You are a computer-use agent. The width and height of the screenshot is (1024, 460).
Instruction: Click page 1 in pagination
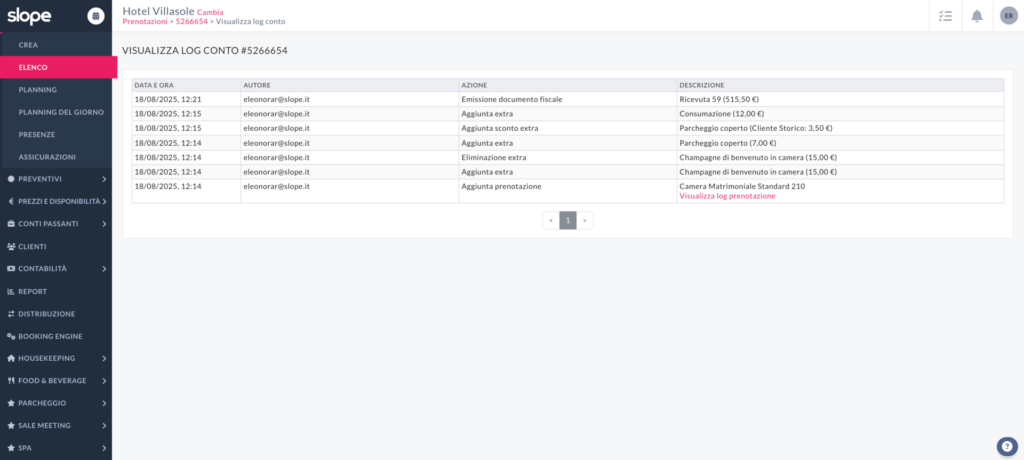(x=567, y=220)
